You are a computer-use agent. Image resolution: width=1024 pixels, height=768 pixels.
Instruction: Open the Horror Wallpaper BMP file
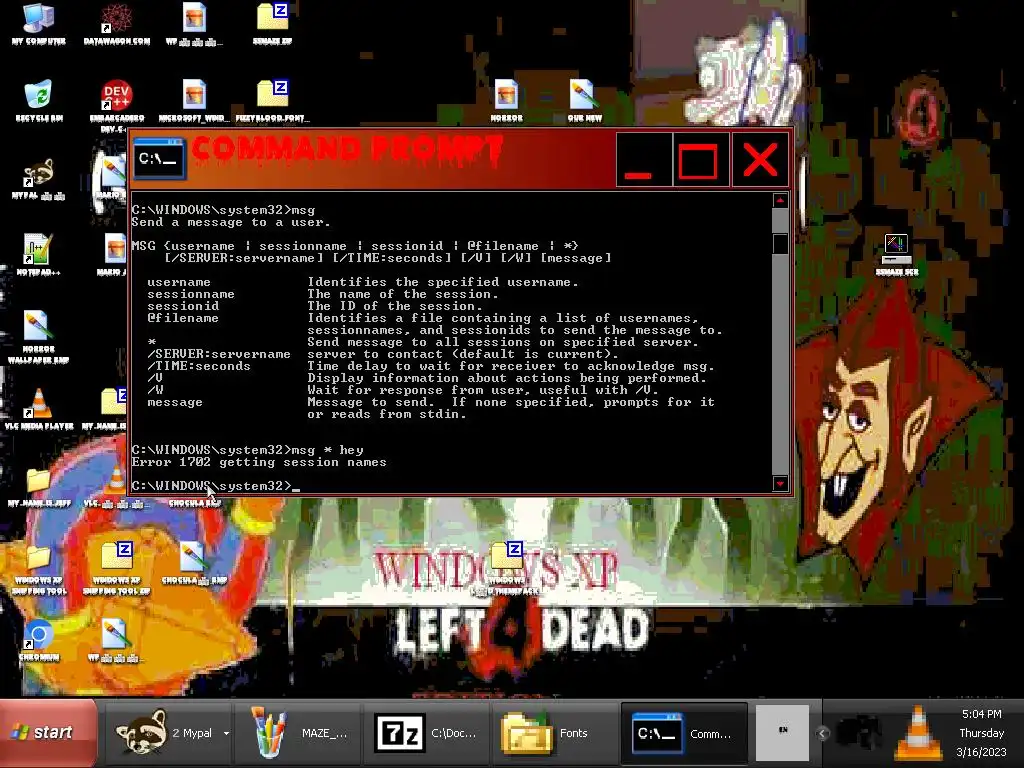(x=39, y=337)
